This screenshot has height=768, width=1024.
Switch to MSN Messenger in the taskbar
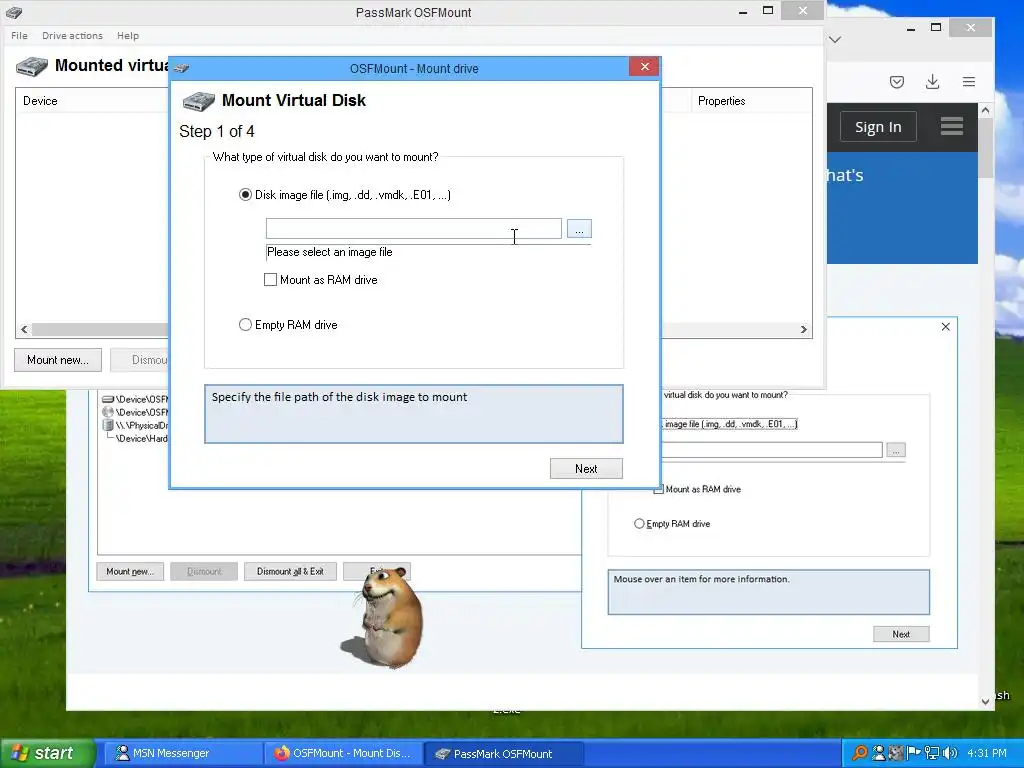click(x=183, y=754)
